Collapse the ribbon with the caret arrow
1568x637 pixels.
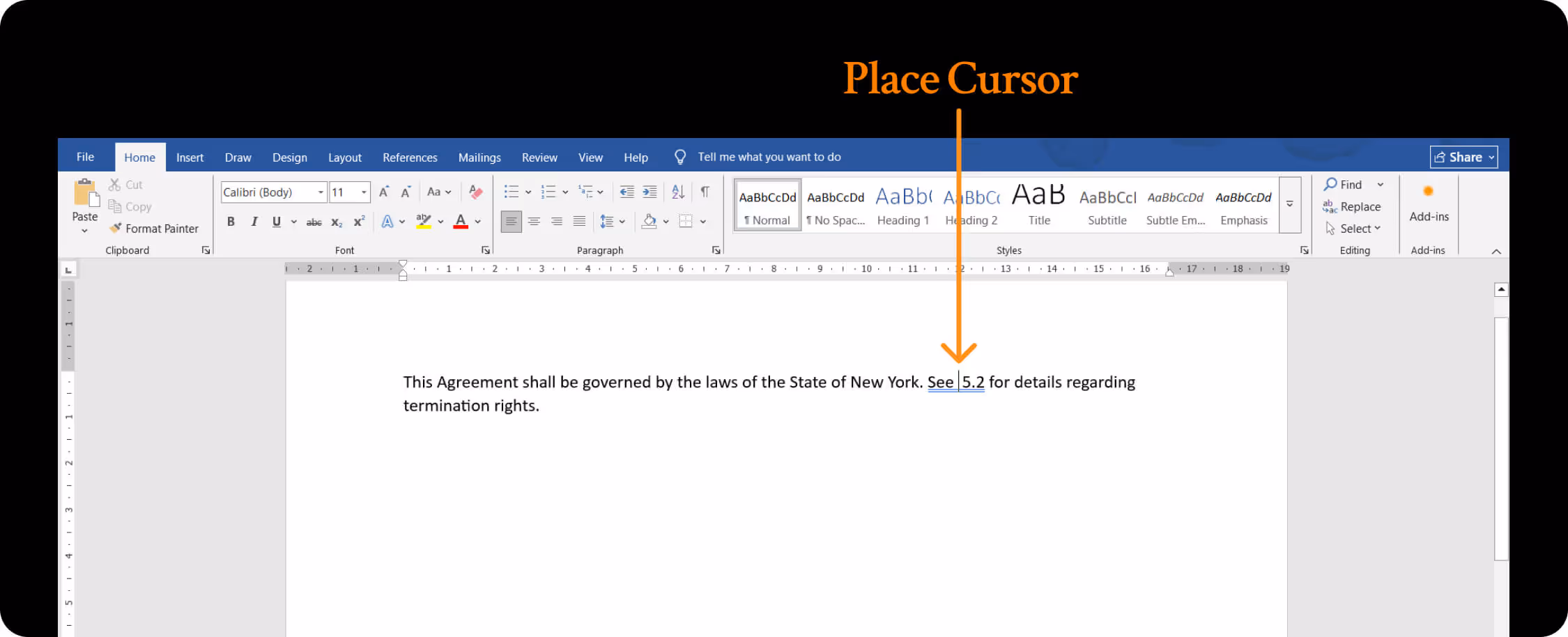1496,251
